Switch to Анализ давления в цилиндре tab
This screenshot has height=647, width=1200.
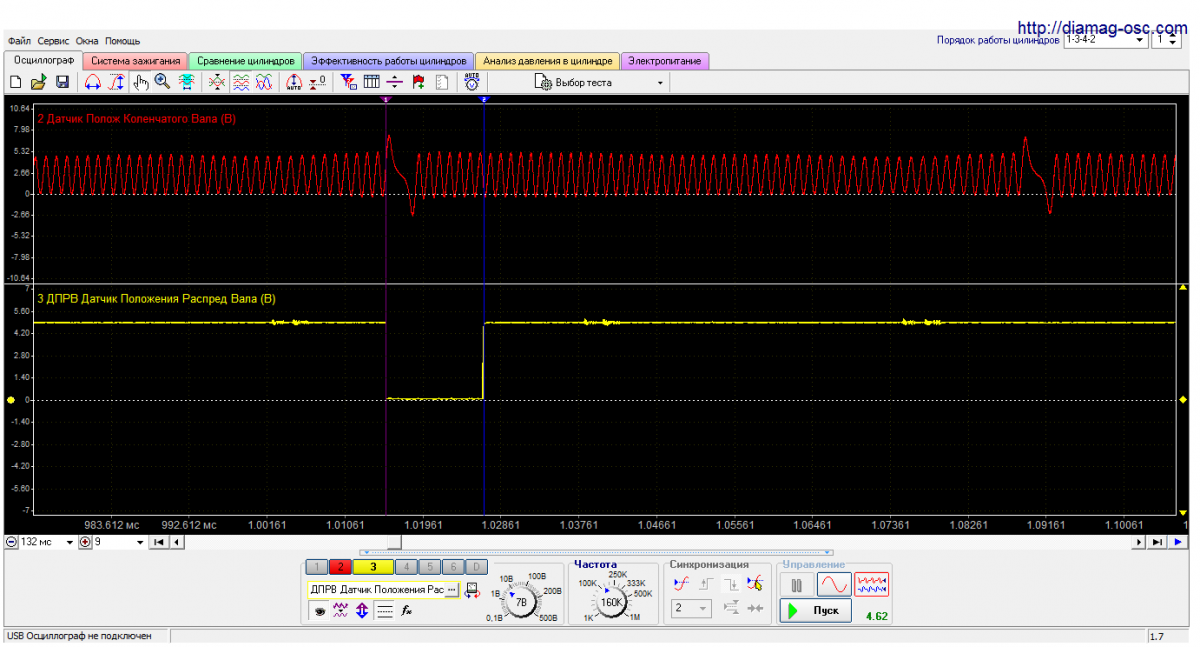point(548,61)
